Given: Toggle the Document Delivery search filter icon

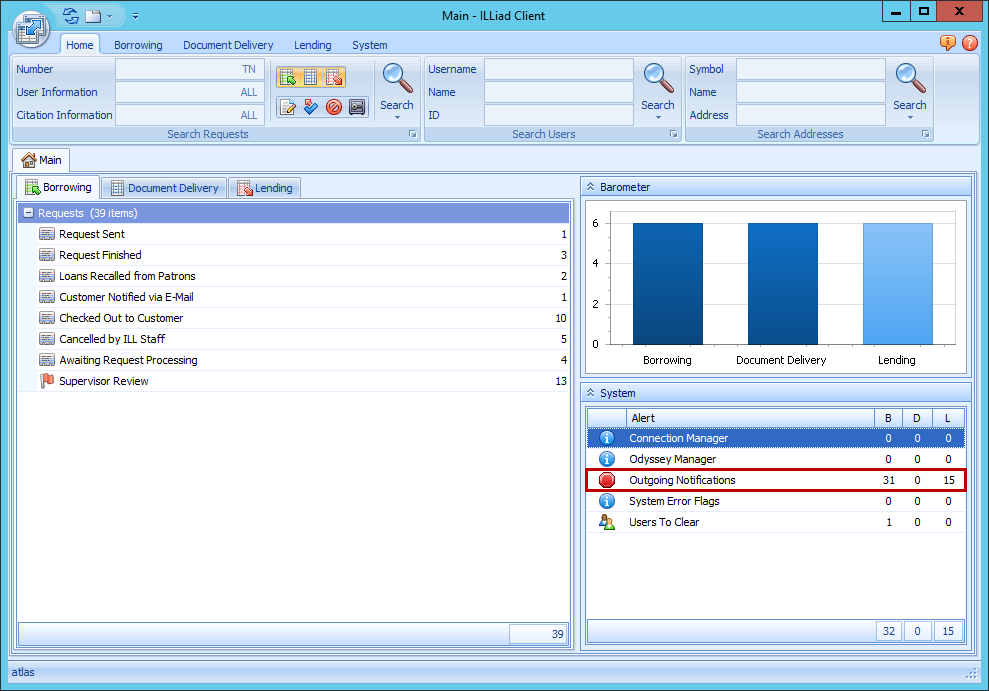Looking at the screenshot, I should click(311, 78).
